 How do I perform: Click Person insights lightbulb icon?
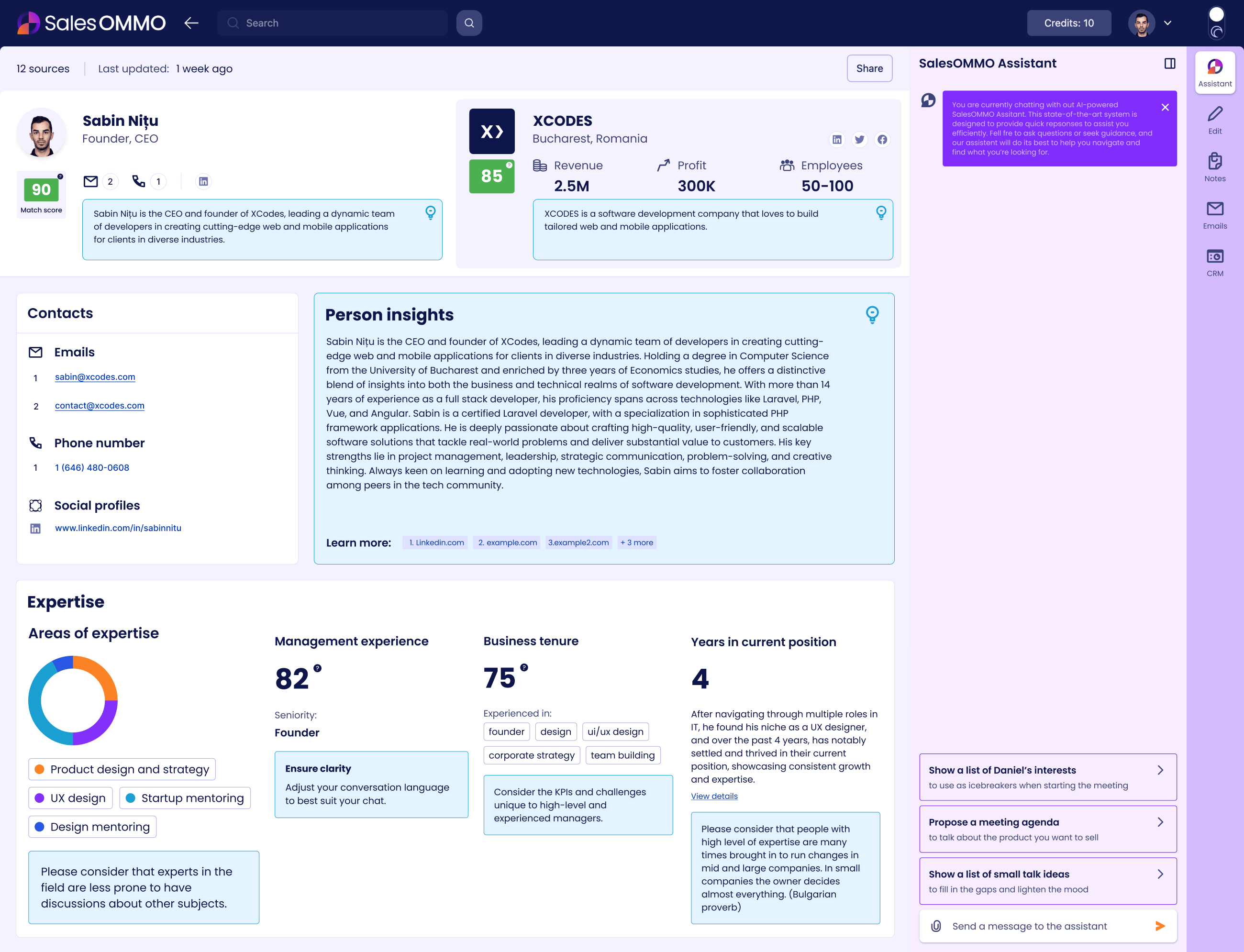[872, 314]
